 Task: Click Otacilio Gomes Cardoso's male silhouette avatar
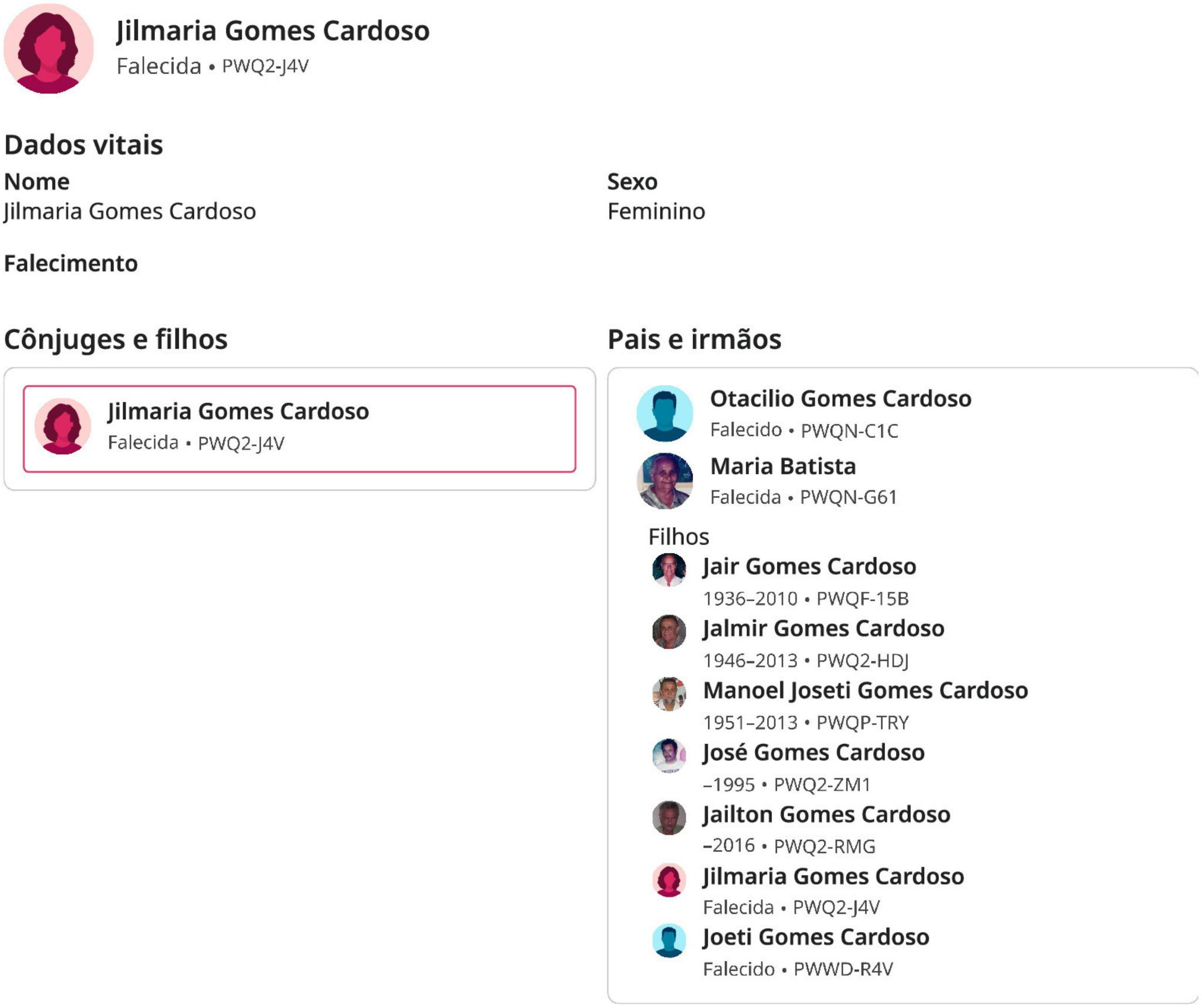[x=664, y=413]
